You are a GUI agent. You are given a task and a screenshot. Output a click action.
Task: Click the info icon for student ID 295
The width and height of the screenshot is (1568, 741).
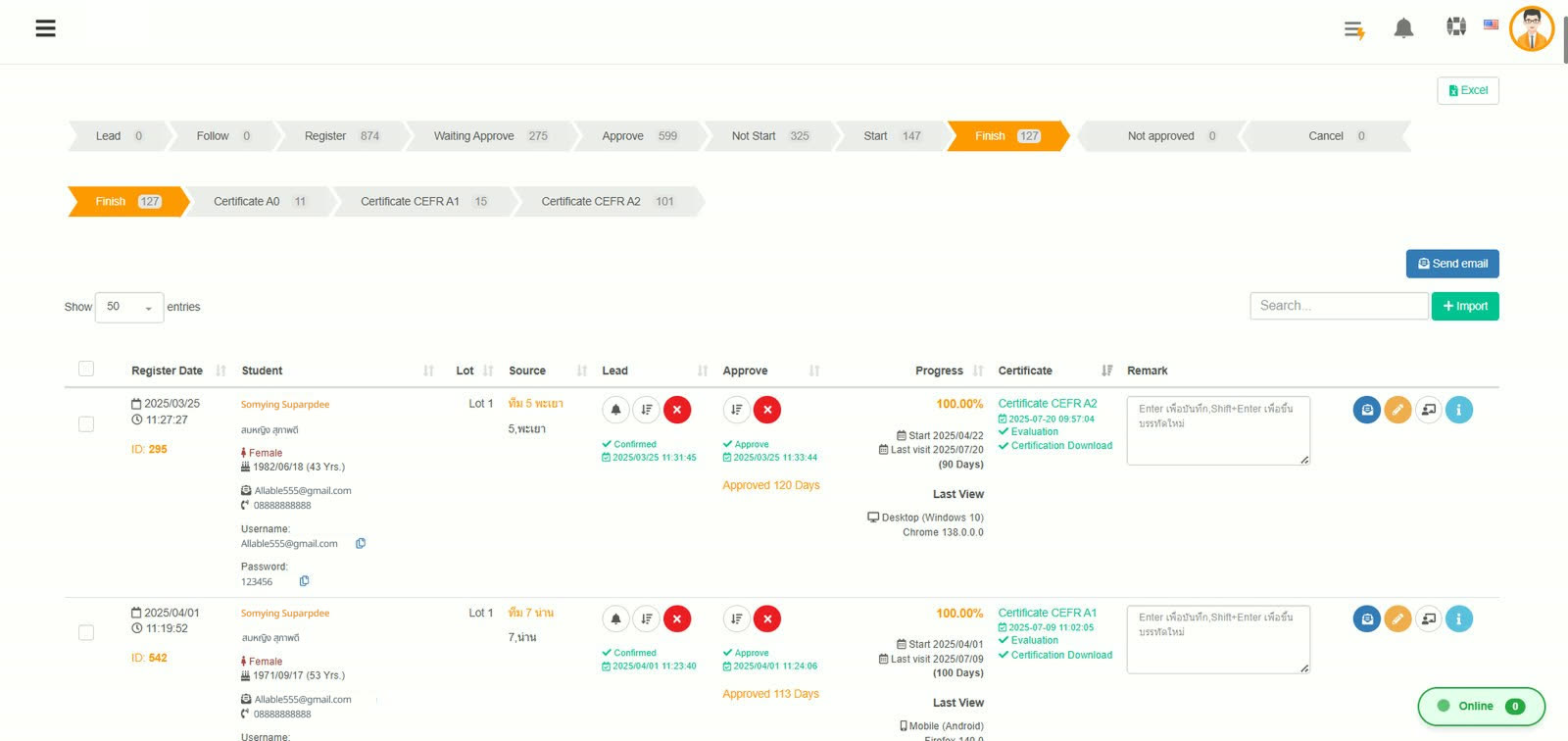[x=1458, y=410]
